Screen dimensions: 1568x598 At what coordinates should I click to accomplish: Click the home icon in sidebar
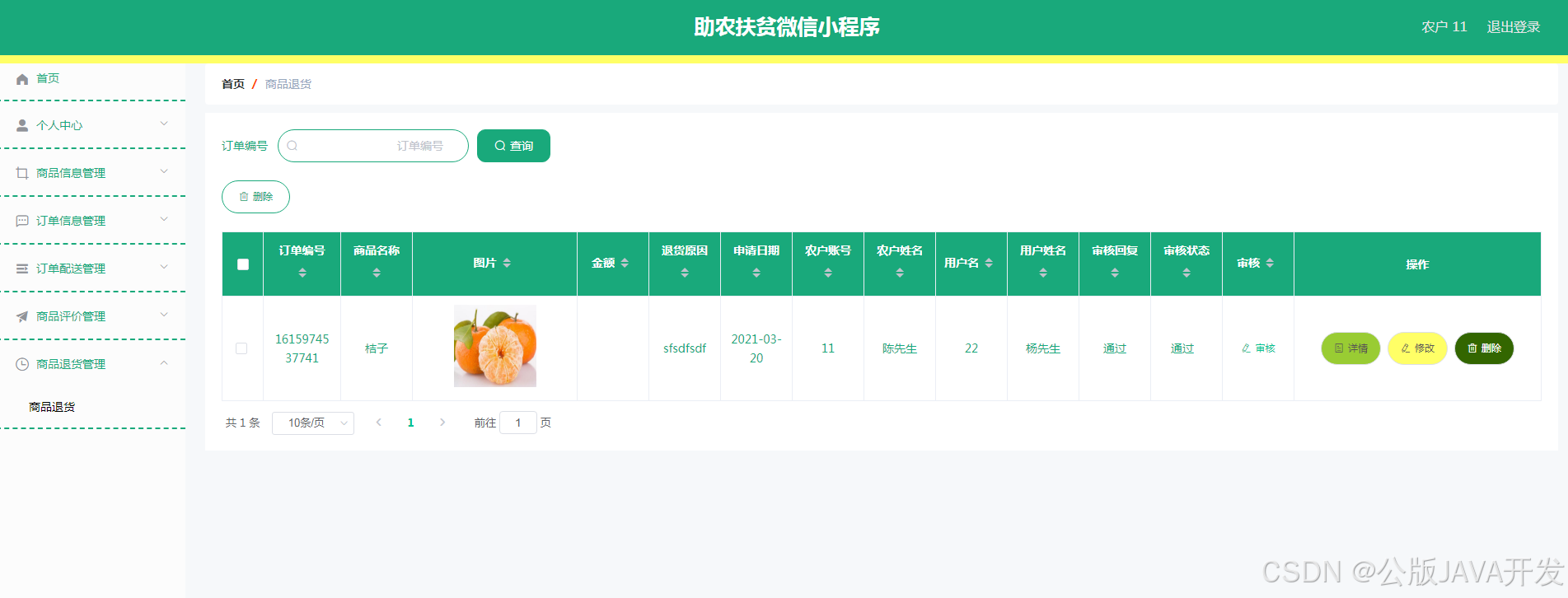pos(22,79)
